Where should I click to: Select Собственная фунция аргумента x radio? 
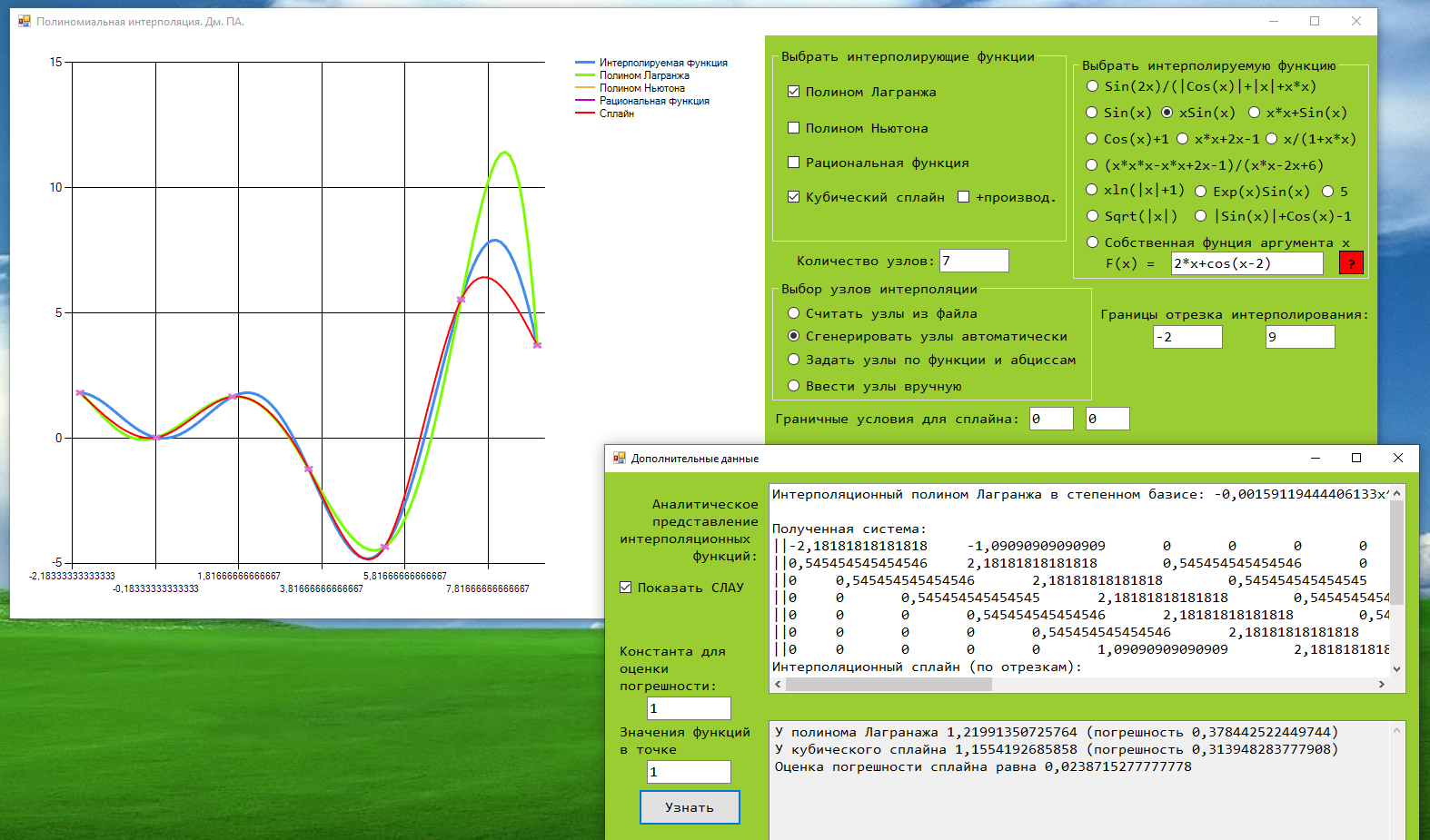1093,242
